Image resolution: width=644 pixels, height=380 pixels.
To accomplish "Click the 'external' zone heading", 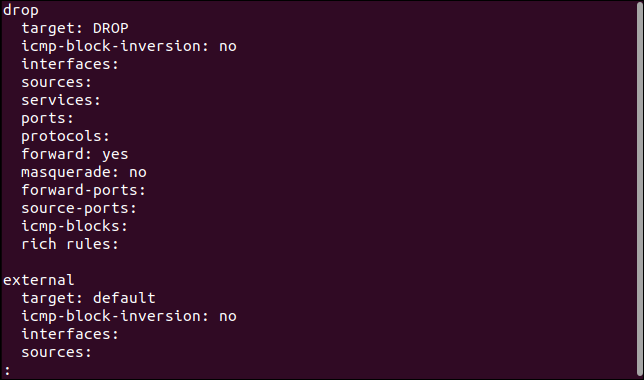I will point(39,280).
